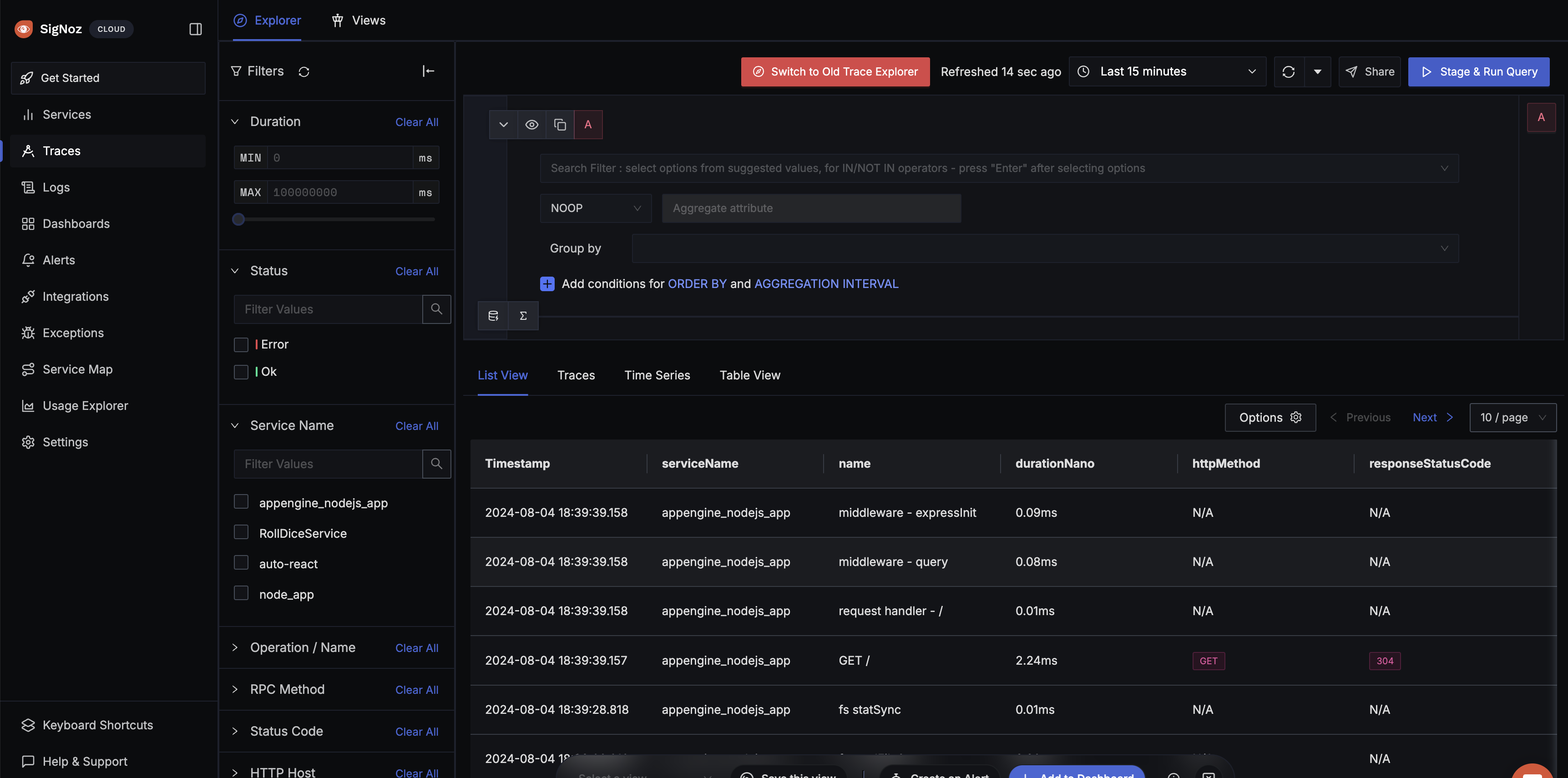Go to the Next page

tap(1432, 418)
